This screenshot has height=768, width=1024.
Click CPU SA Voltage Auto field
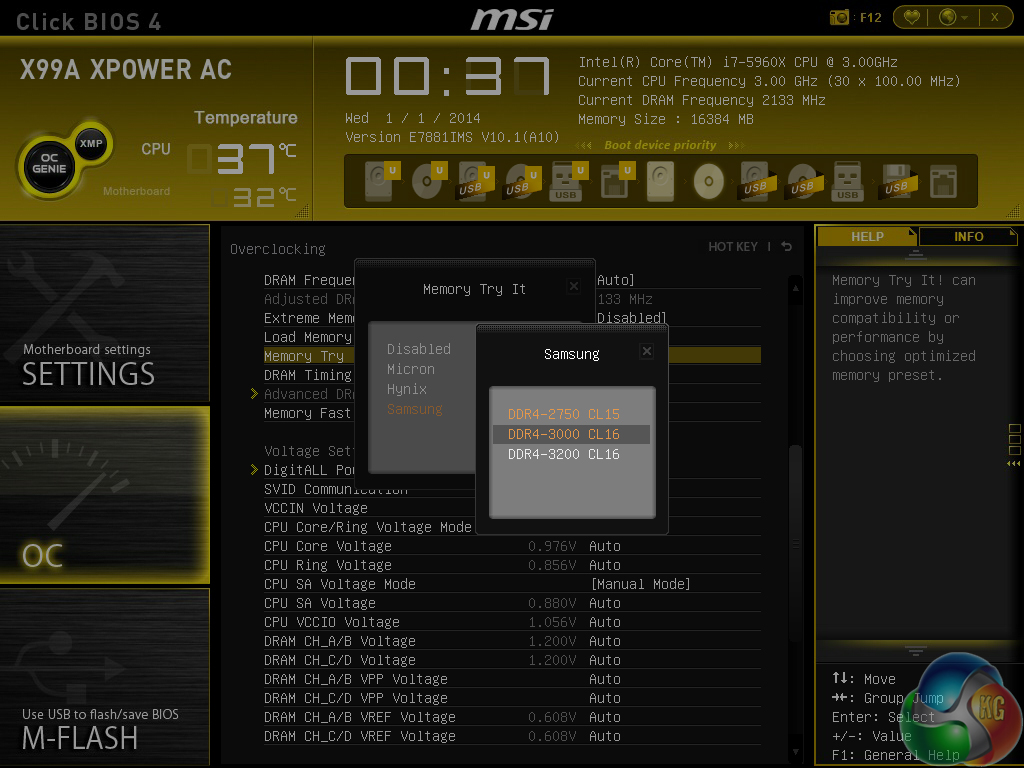(605, 603)
